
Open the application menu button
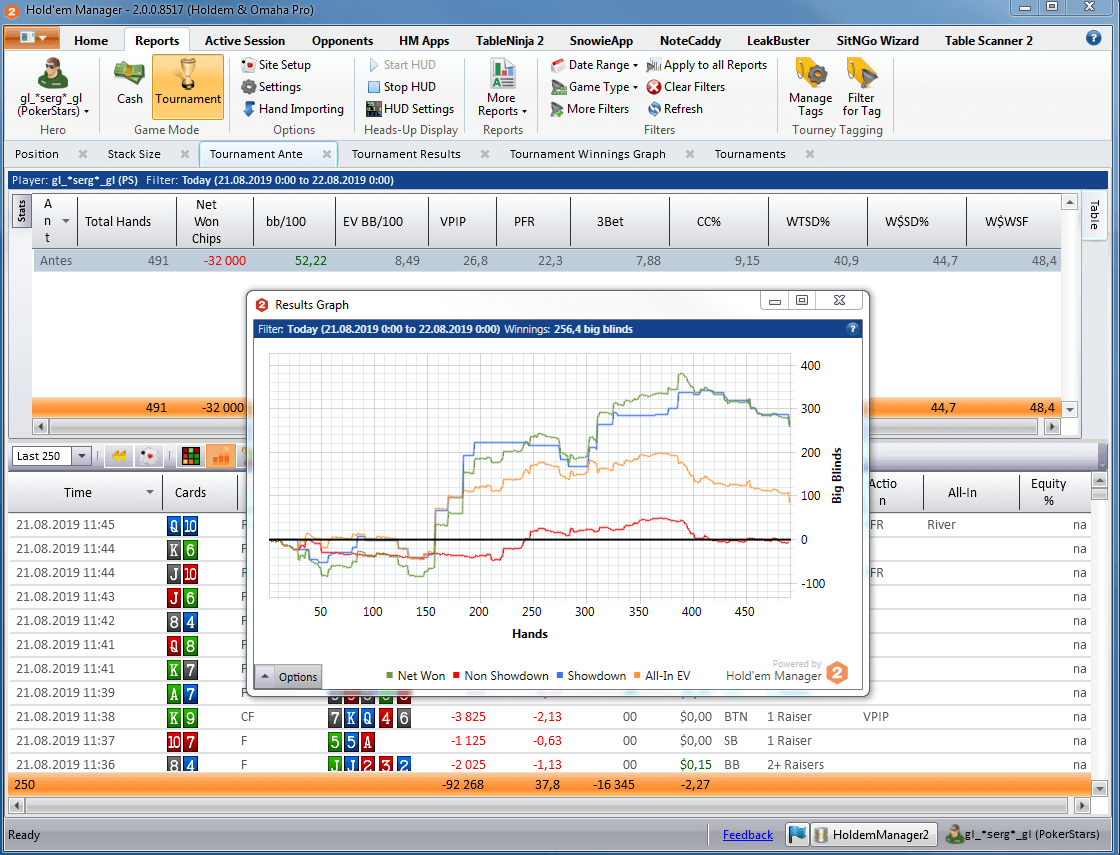coord(32,39)
